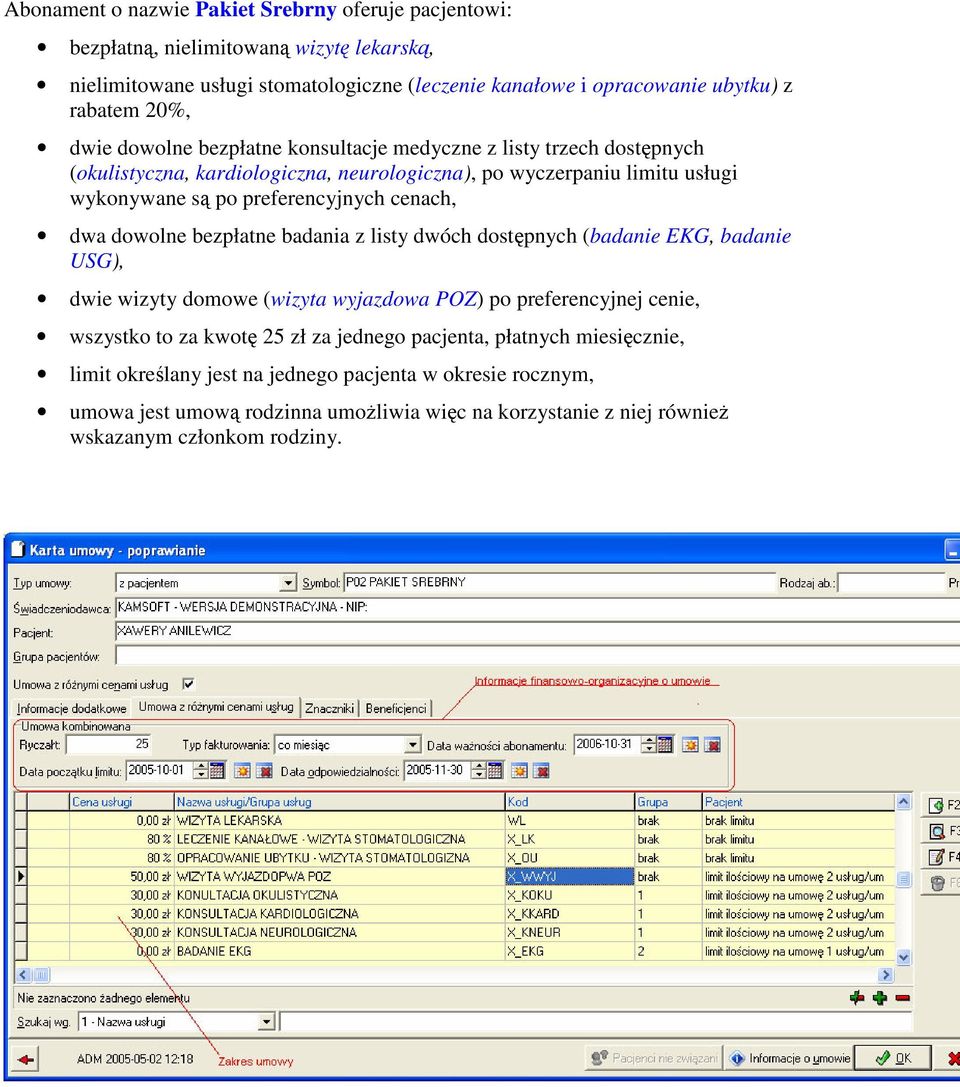This screenshot has height=1087, width=960.
Task: Open calendar for Data odpowiedzialności
Action: [x=495, y=770]
